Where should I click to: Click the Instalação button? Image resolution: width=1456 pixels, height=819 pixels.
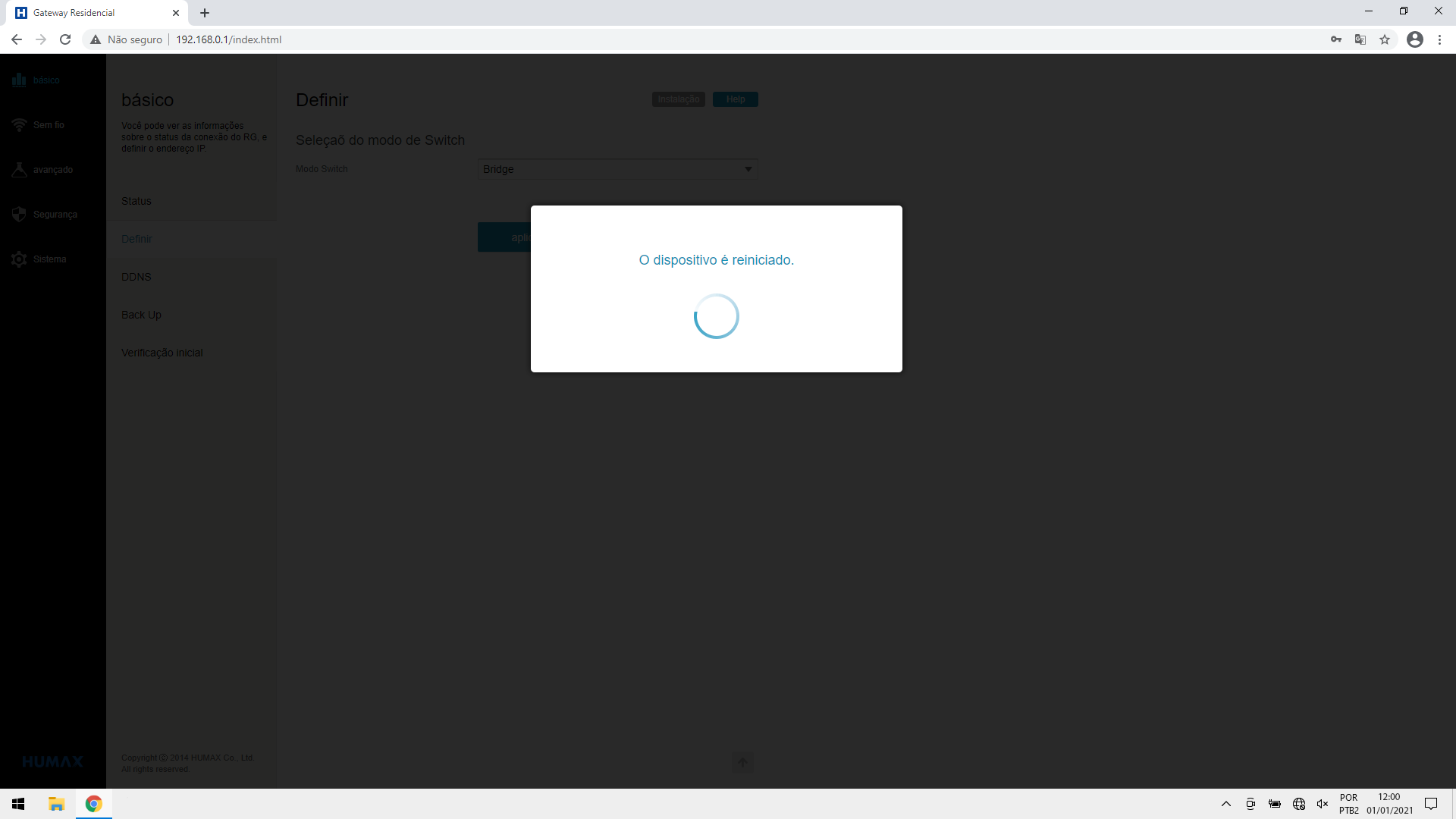pos(679,99)
